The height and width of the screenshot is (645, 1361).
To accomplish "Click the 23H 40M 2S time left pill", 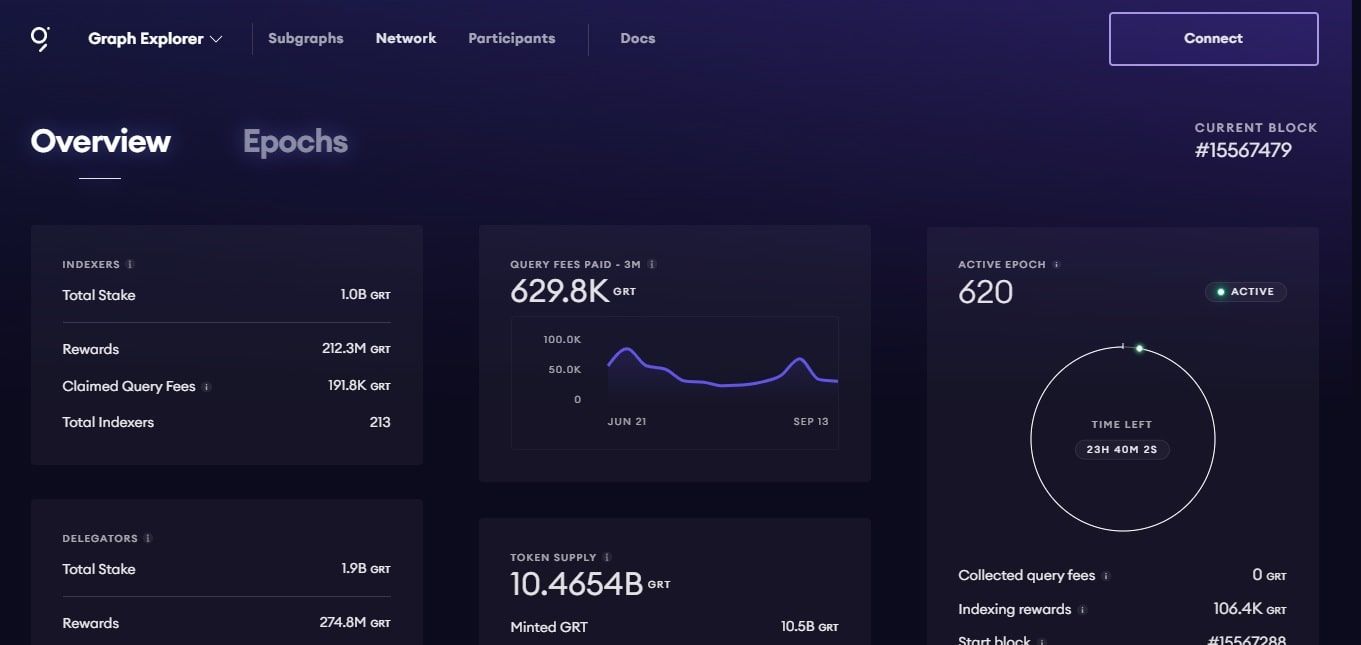I will click(1122, 450).
